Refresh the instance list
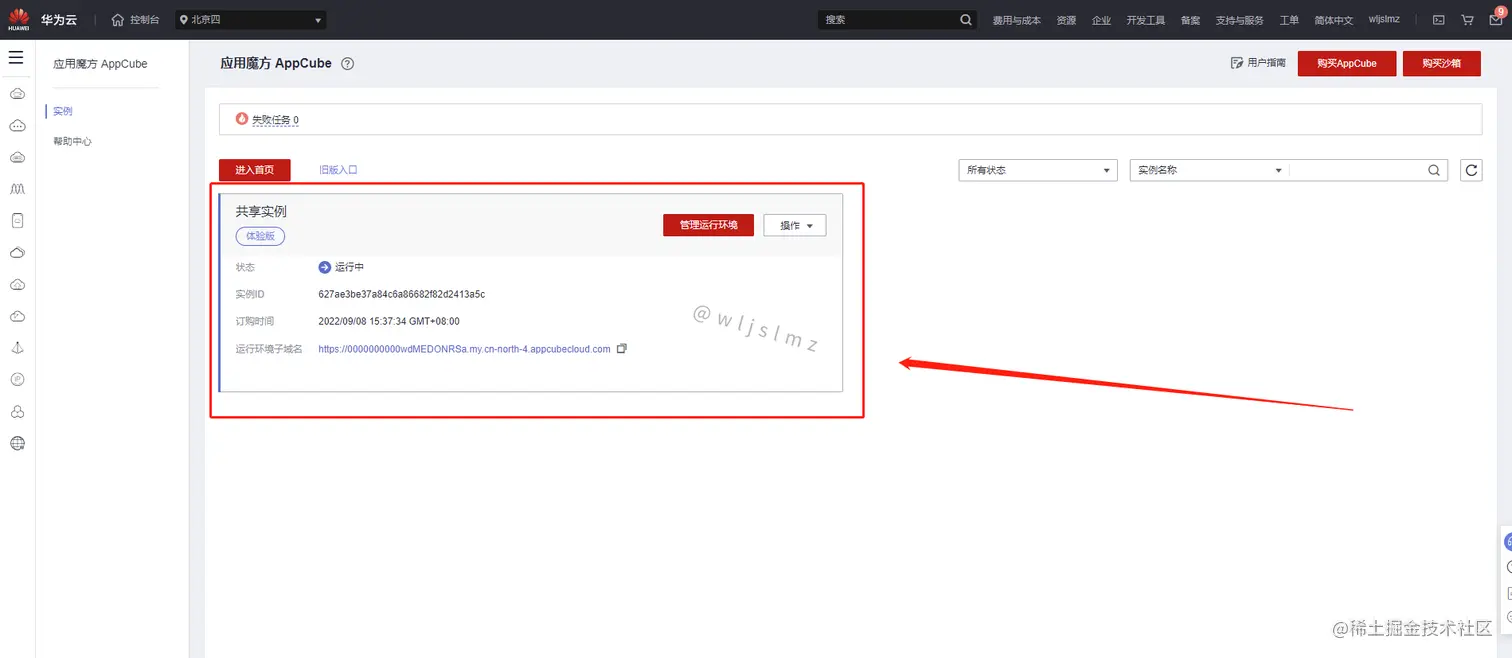 point(1471,170)
